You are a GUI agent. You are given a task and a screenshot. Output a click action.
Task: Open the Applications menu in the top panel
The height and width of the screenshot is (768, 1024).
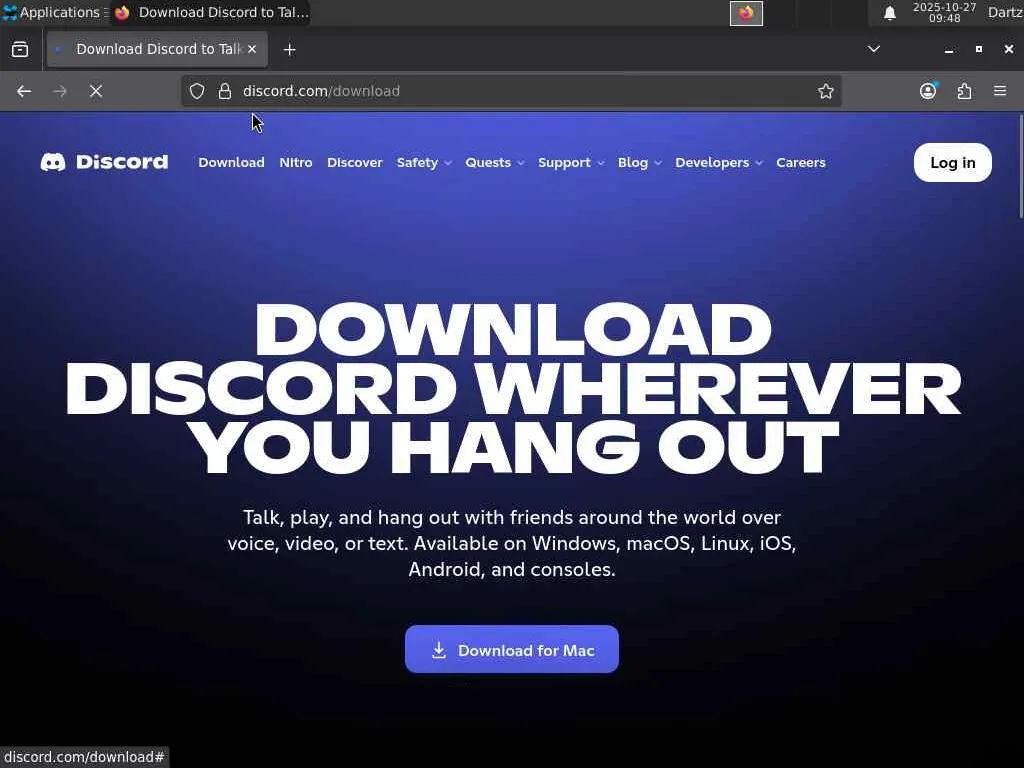pyautogui.click(x=55, y=12)
